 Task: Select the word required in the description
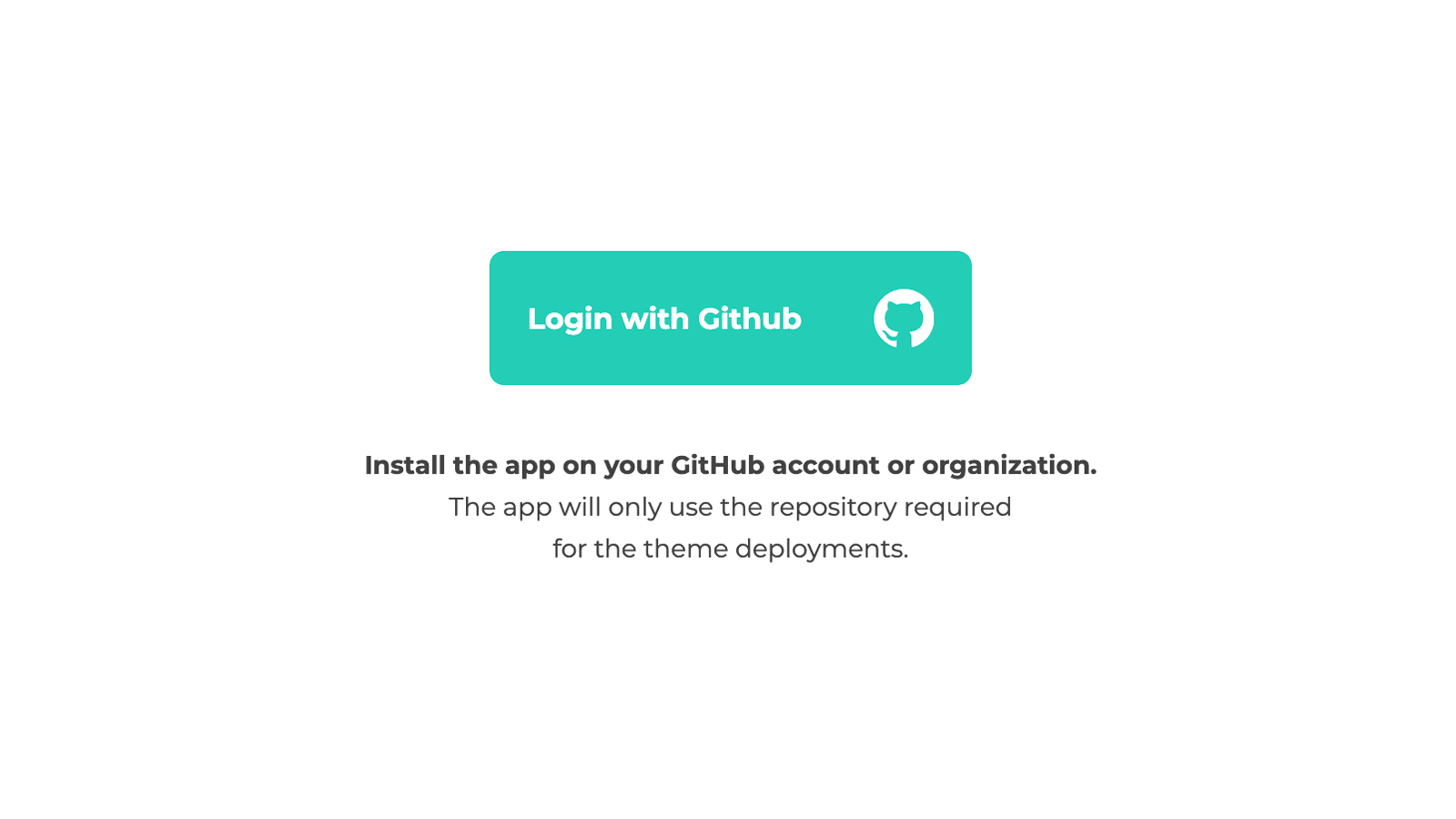[957, 508]
